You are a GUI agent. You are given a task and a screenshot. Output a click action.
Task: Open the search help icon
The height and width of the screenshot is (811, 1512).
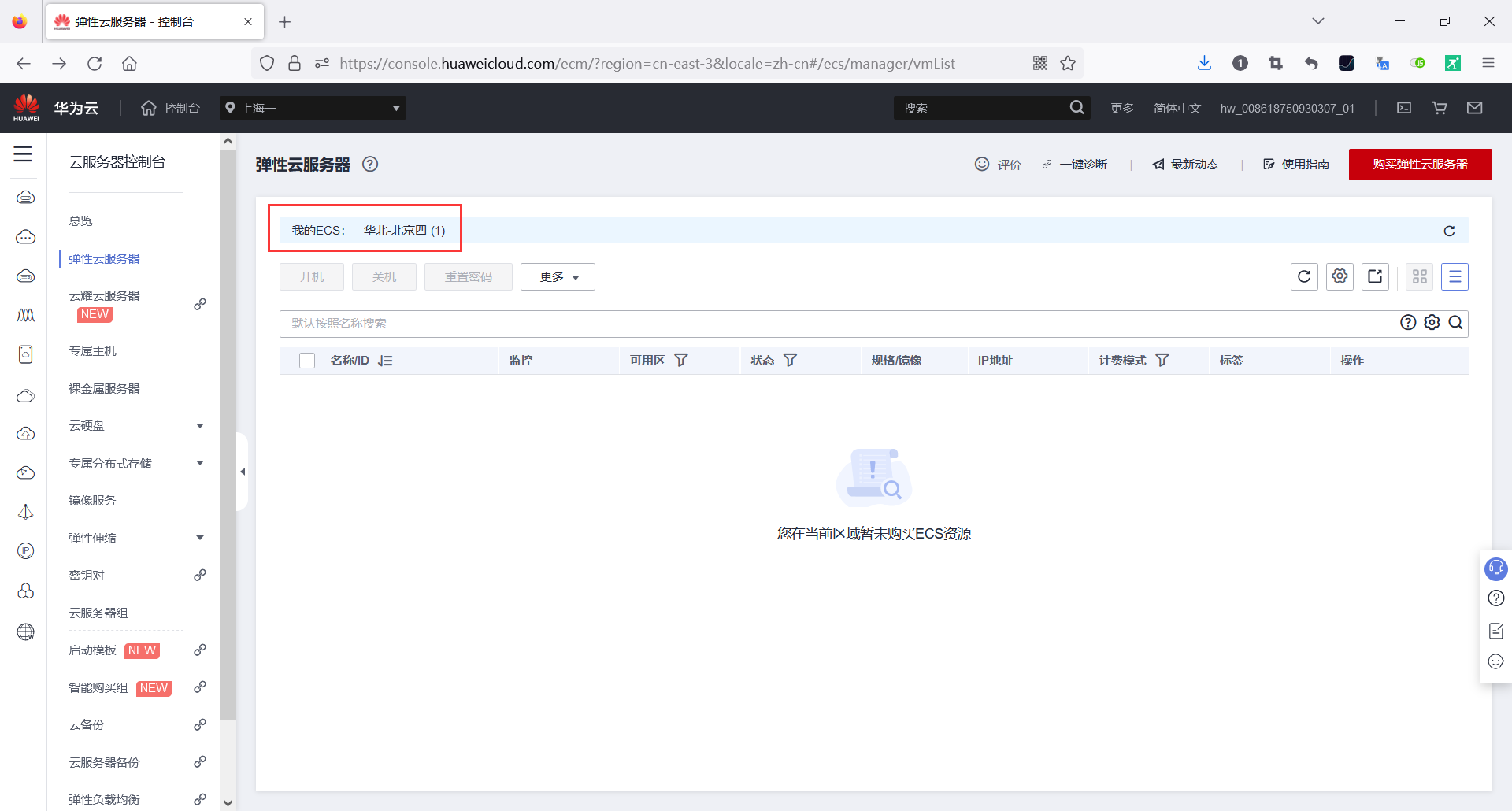[x=1408, y=322]
